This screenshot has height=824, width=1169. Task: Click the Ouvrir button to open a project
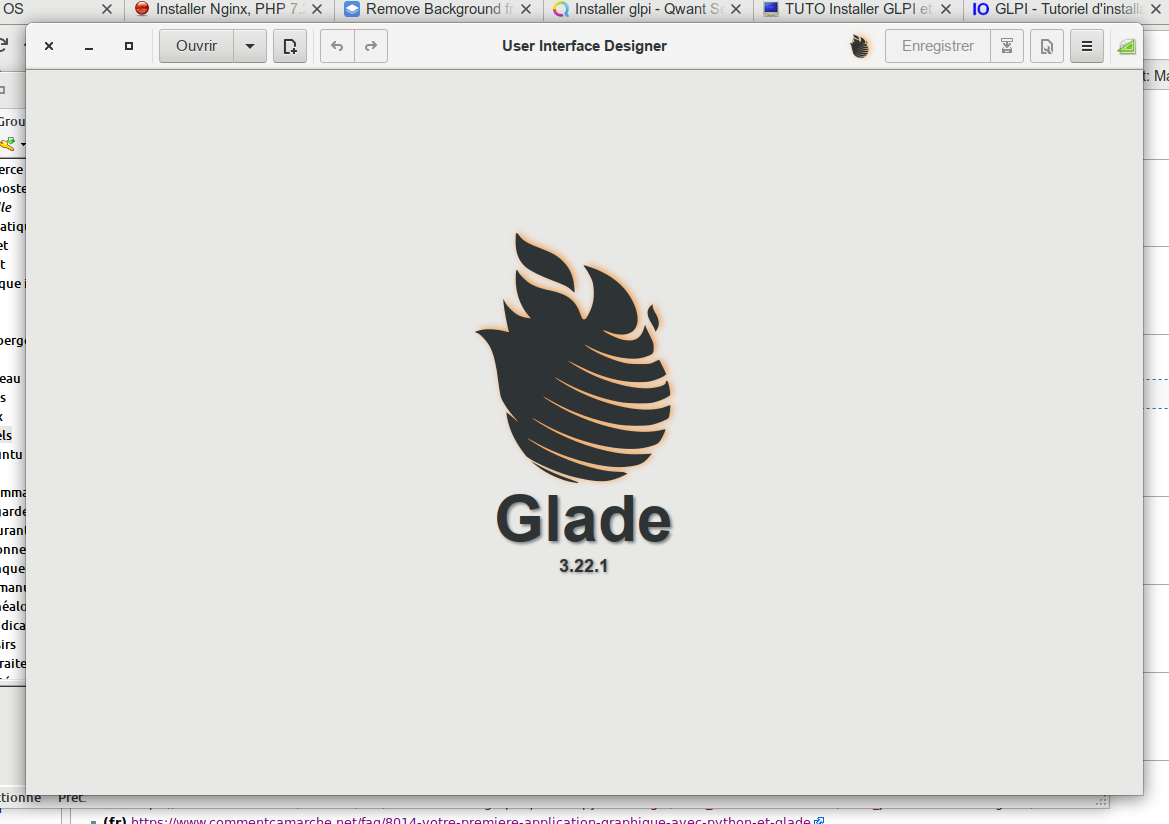click(x=196, y=46)
